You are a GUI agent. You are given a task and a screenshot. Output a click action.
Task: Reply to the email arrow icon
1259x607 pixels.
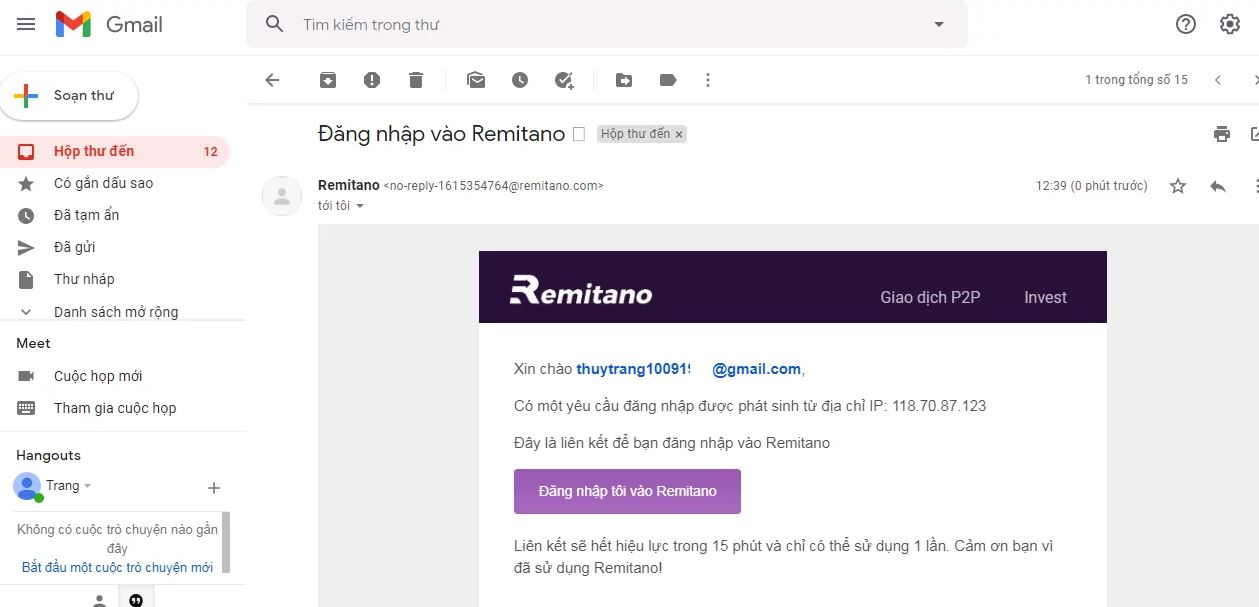(x=1218, y=186)
